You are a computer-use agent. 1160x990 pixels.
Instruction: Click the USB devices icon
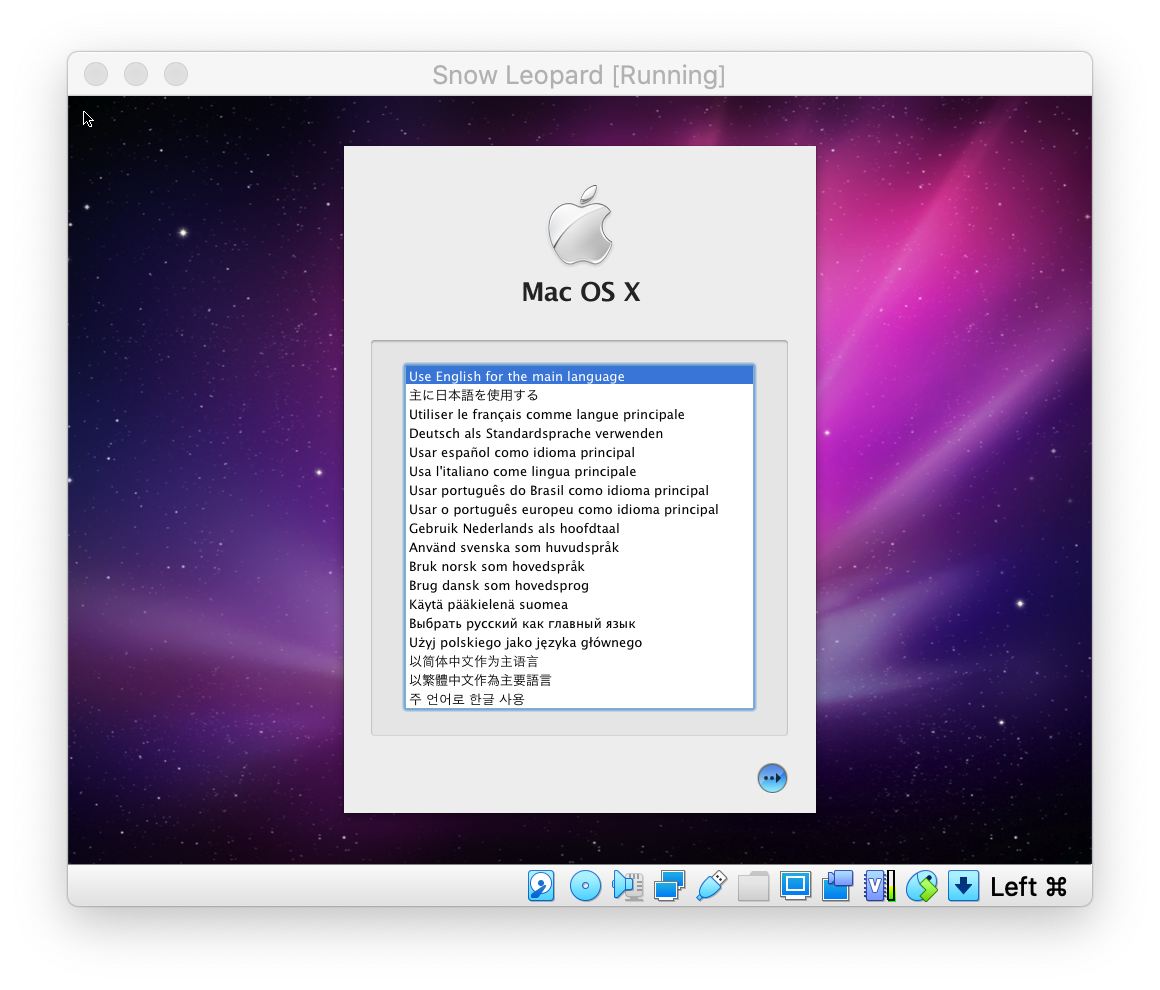click(712, 886)
